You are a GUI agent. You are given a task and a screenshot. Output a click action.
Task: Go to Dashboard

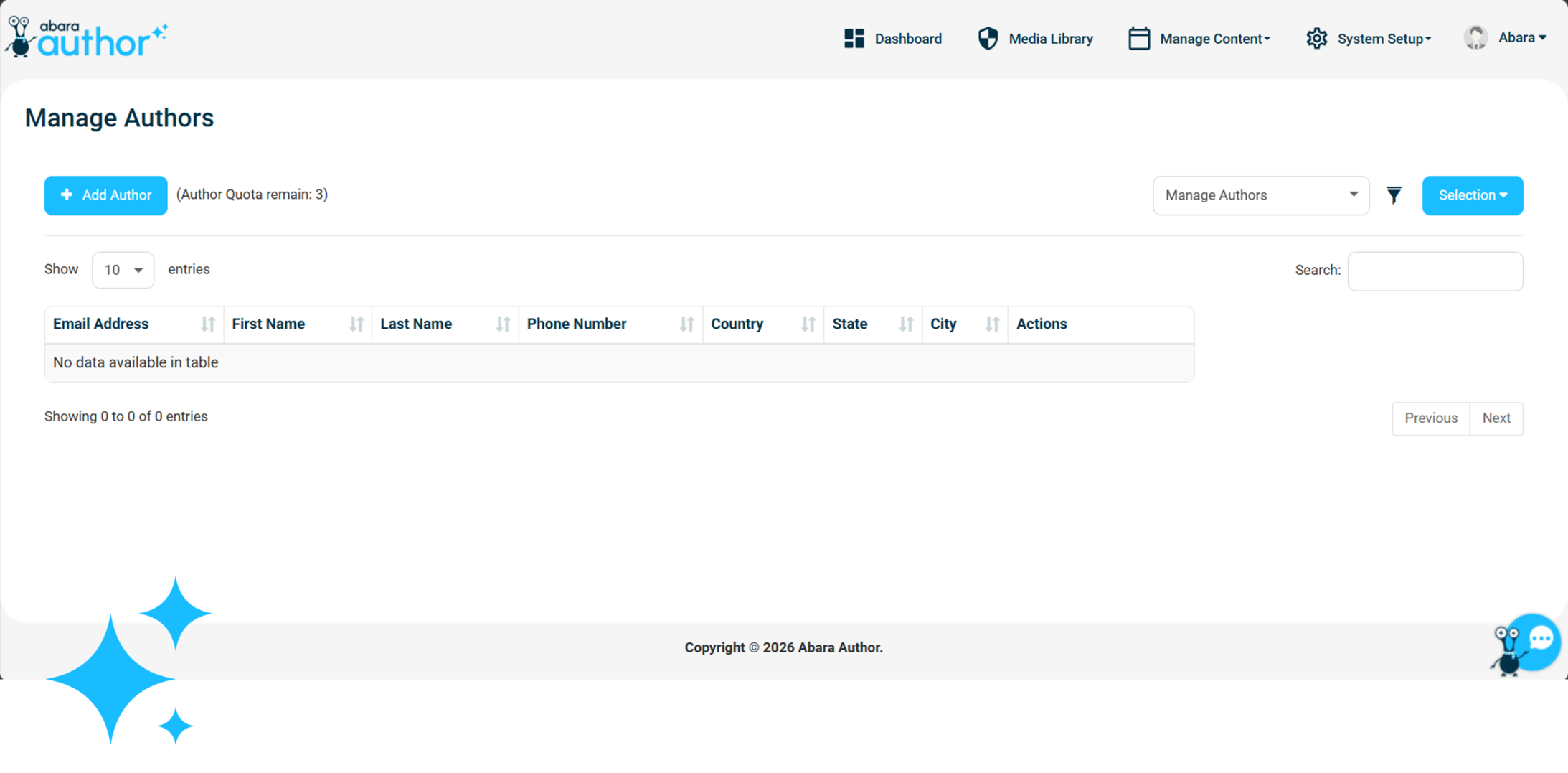click(x=908, y=39)
